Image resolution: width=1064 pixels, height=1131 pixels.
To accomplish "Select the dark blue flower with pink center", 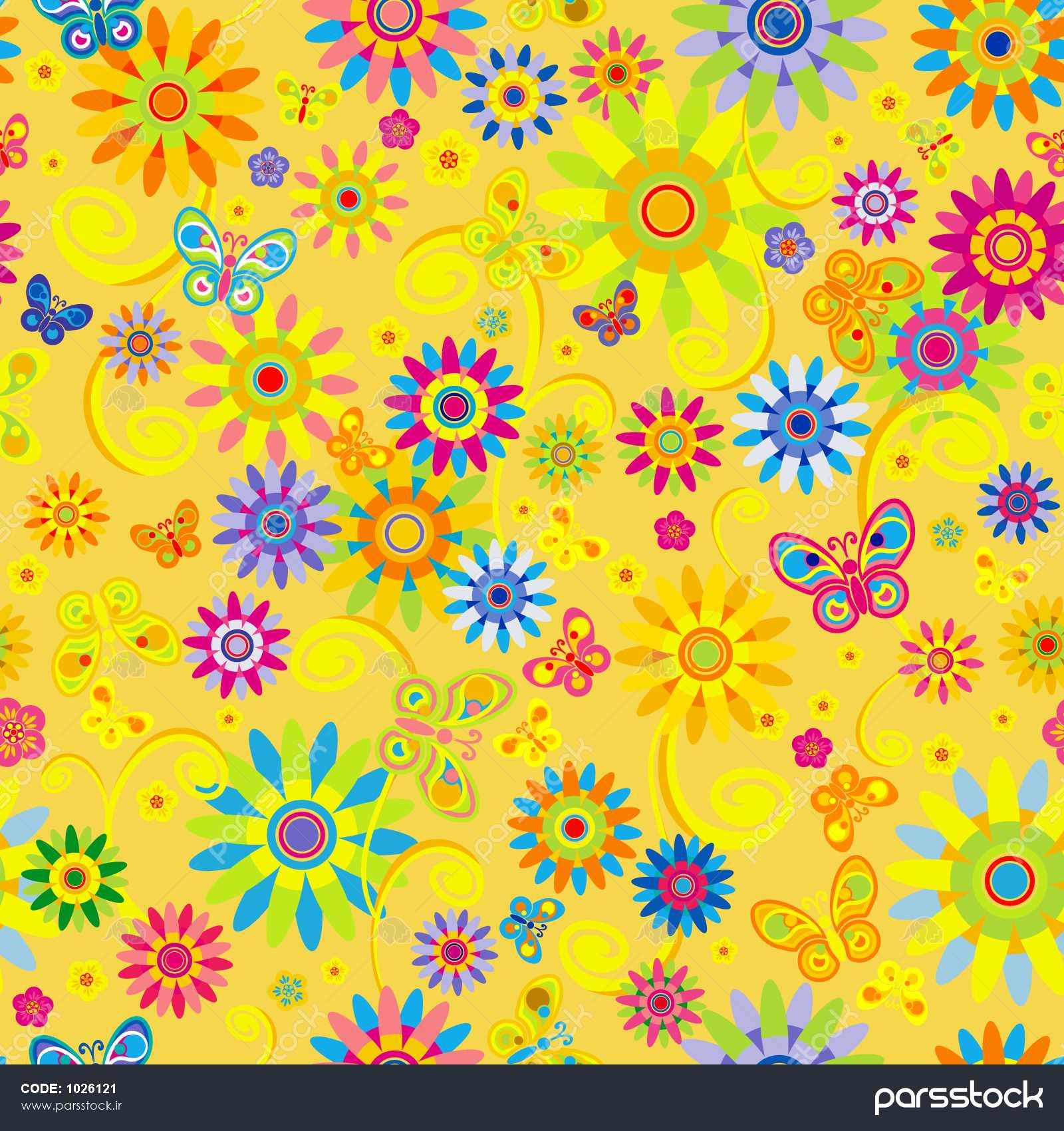I will click(x=683, y=884).
